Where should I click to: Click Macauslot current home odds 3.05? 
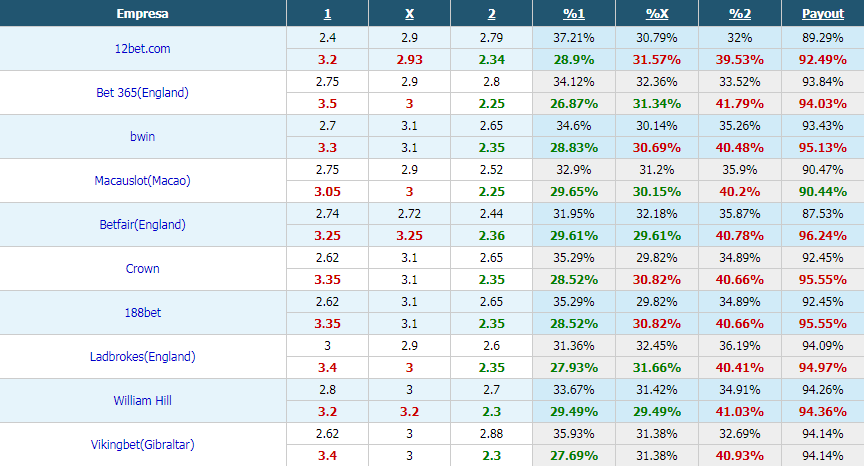click(327, 192)
